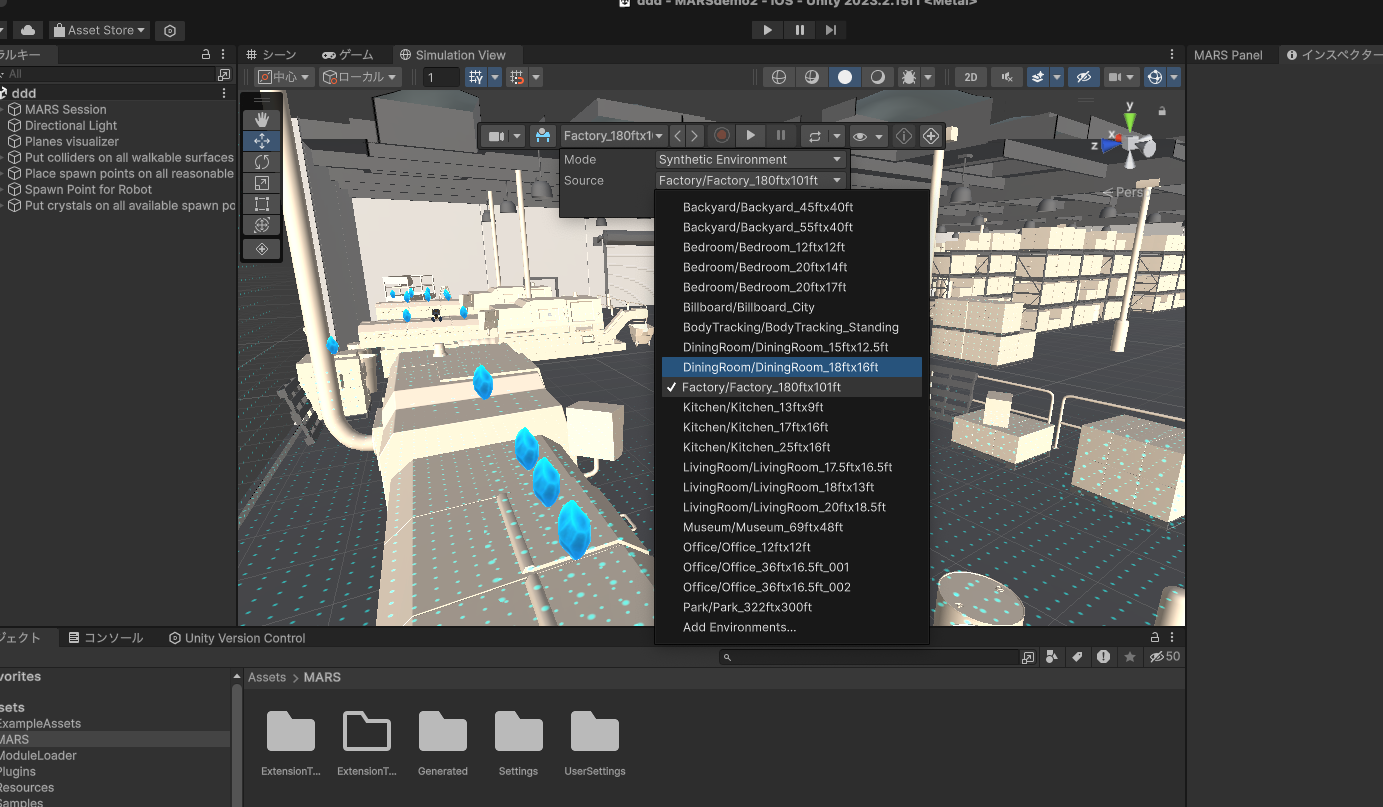Open the コンソール tab

[x=105, y=638]
